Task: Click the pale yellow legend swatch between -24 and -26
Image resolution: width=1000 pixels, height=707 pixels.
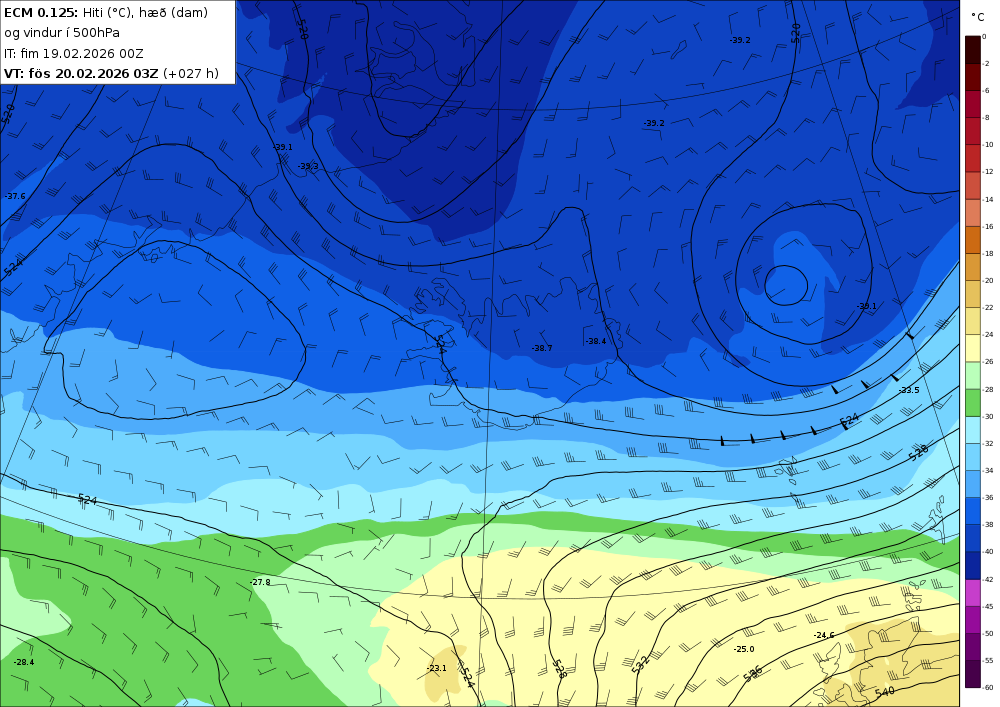Action: click(973, 348)
